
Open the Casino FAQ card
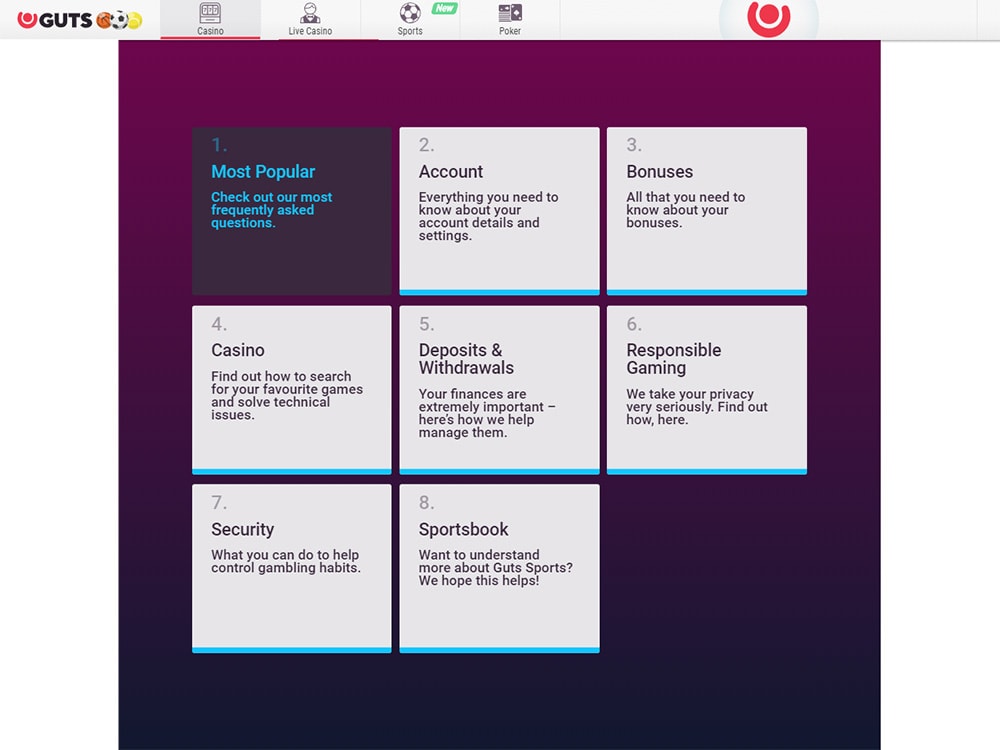click(x=291, y=390)
